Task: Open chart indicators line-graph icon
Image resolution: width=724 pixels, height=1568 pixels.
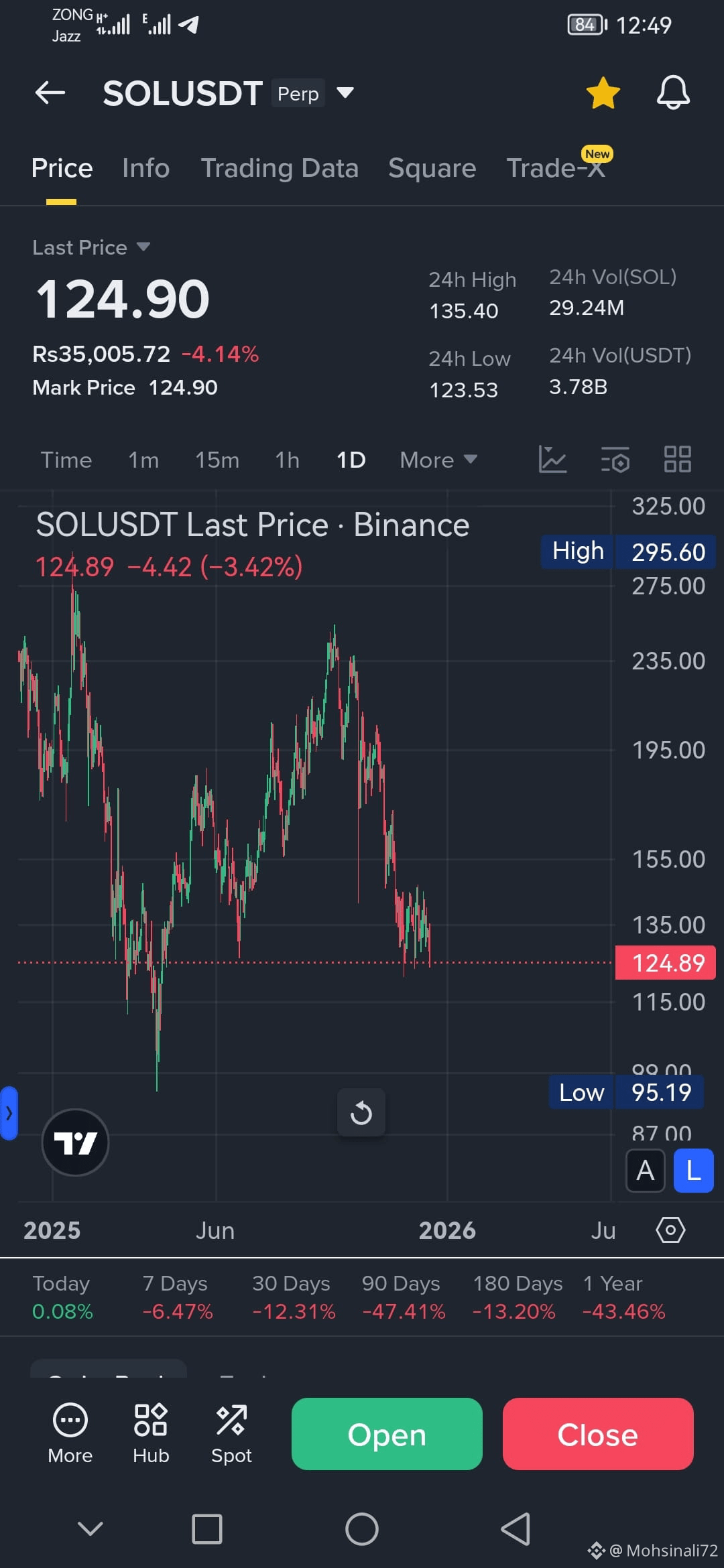Action: (553, 460)
